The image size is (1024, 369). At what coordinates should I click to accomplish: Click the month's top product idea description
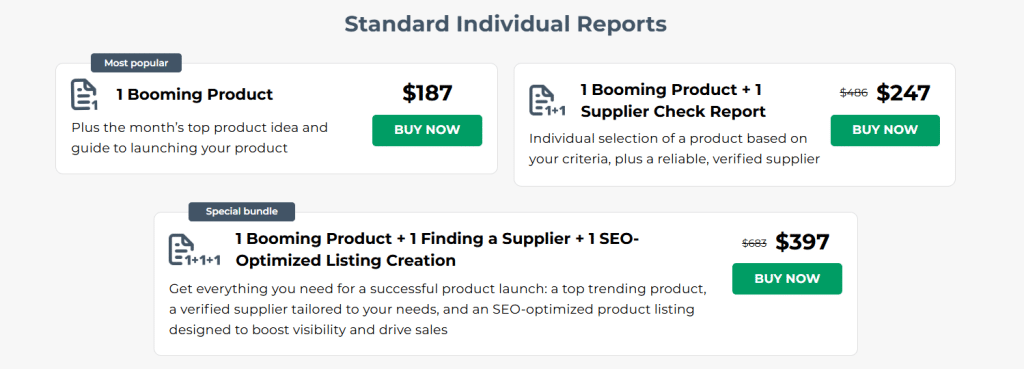tap(200, 138)
